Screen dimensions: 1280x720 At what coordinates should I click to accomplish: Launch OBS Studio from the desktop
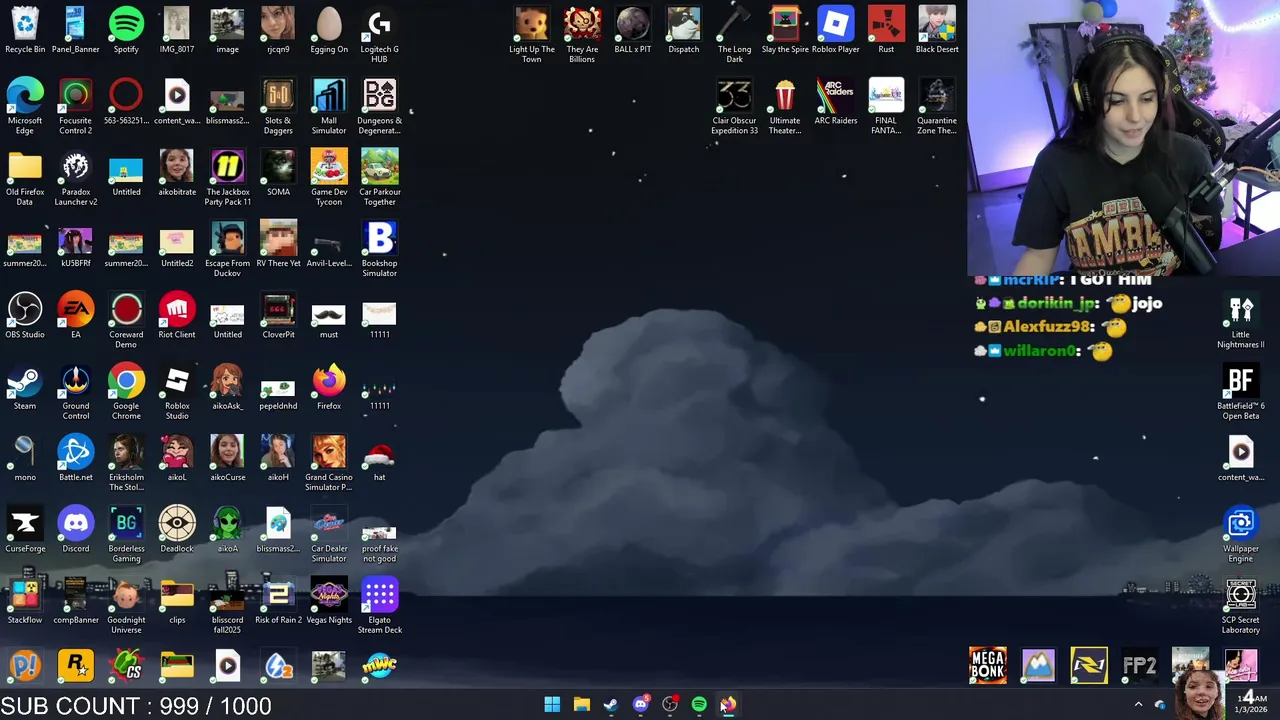point(25,315)
